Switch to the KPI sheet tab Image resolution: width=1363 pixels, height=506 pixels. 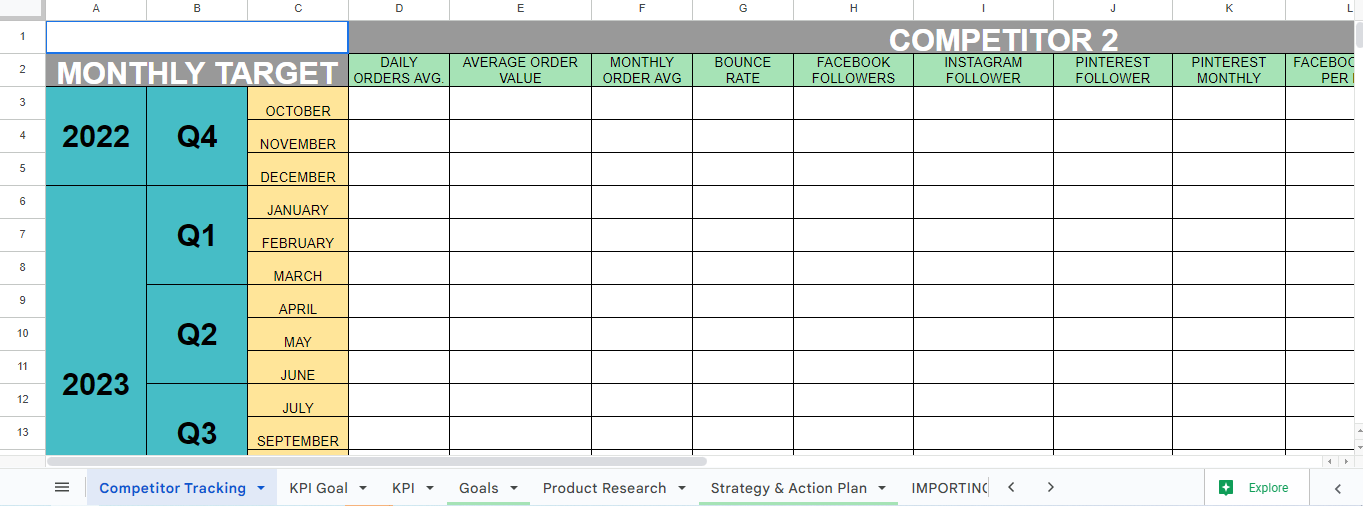(x=403, y=488)
